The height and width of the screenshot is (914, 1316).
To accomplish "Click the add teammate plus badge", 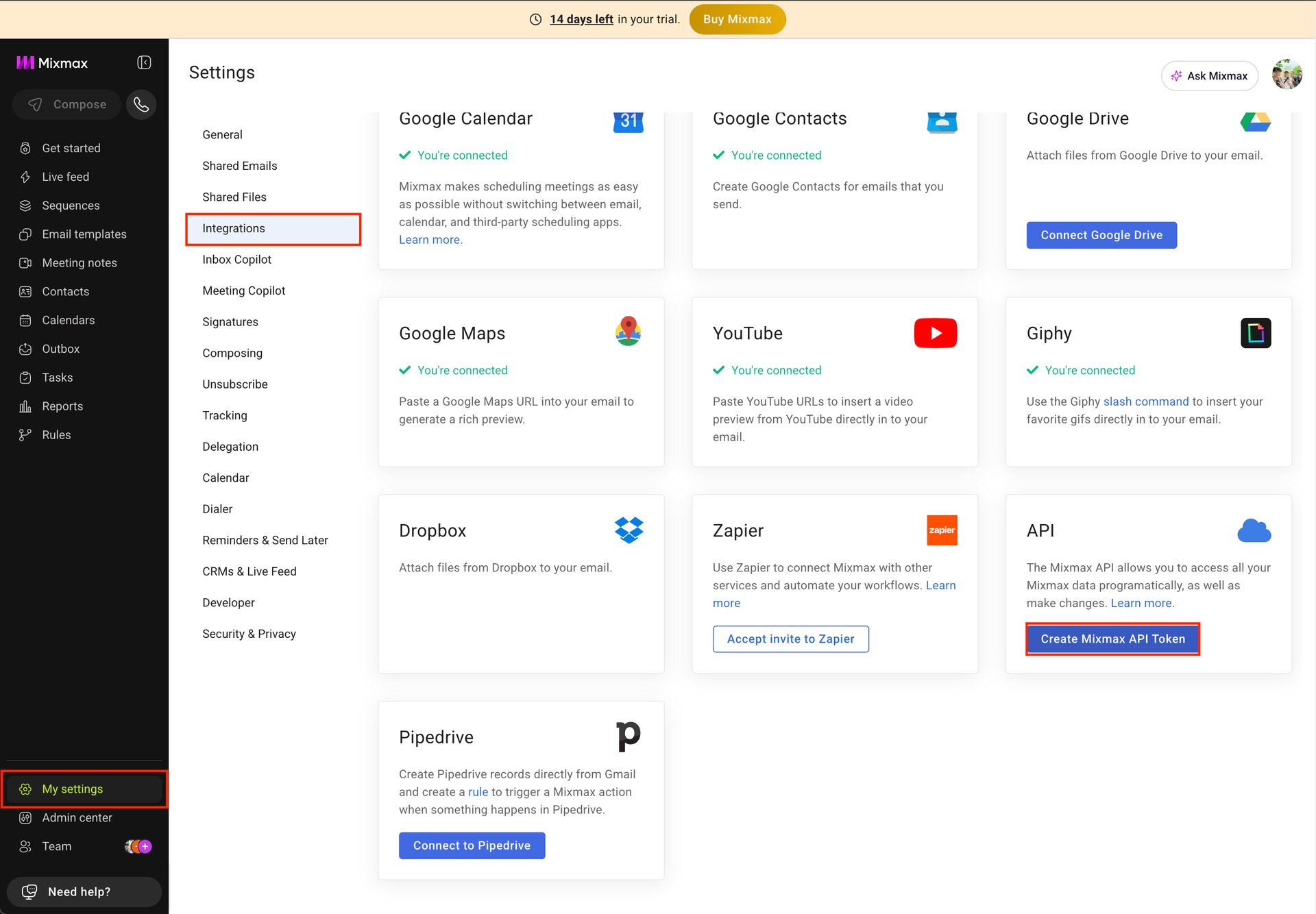I will coord(145,846).
